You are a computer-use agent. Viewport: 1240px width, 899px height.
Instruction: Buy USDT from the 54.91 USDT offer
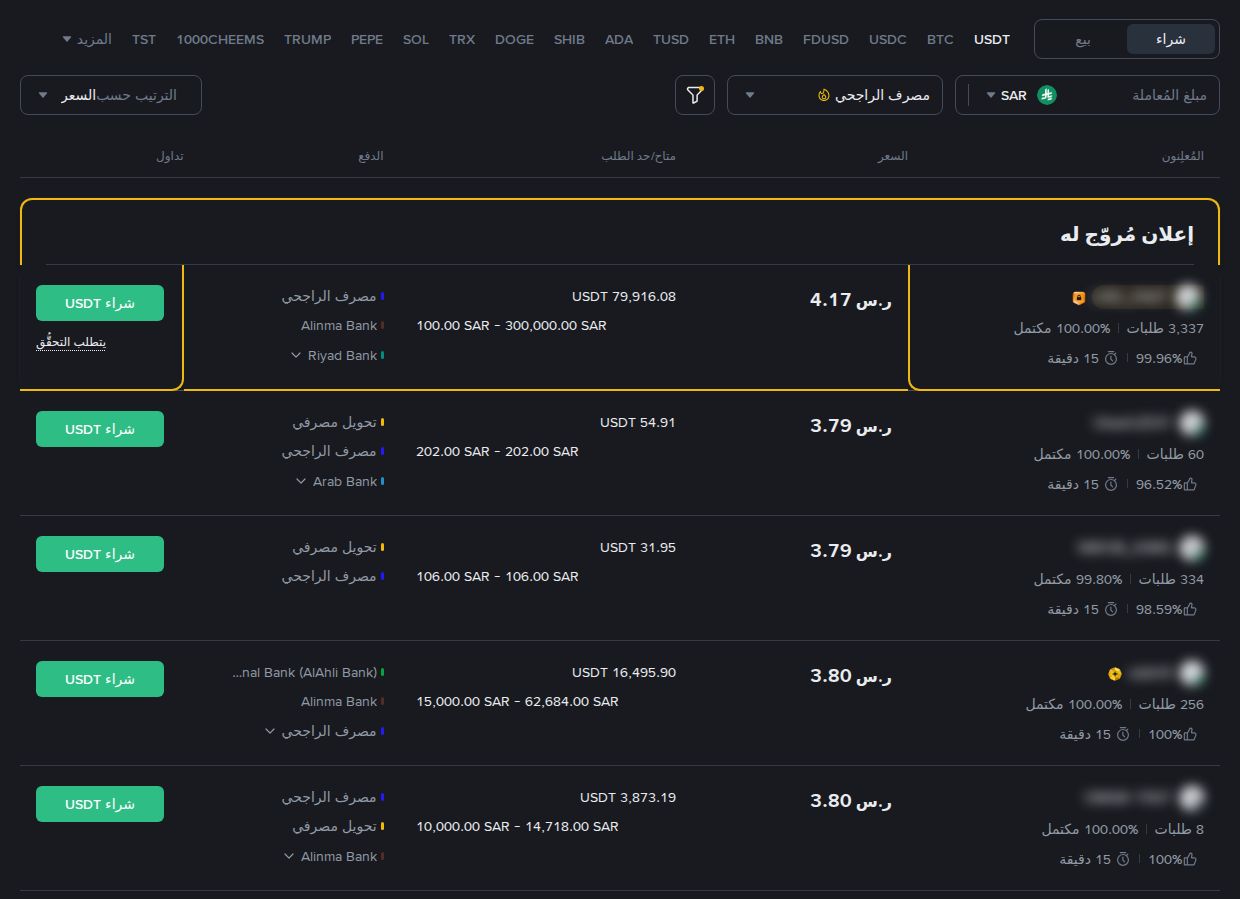click(x=100, y=429)
